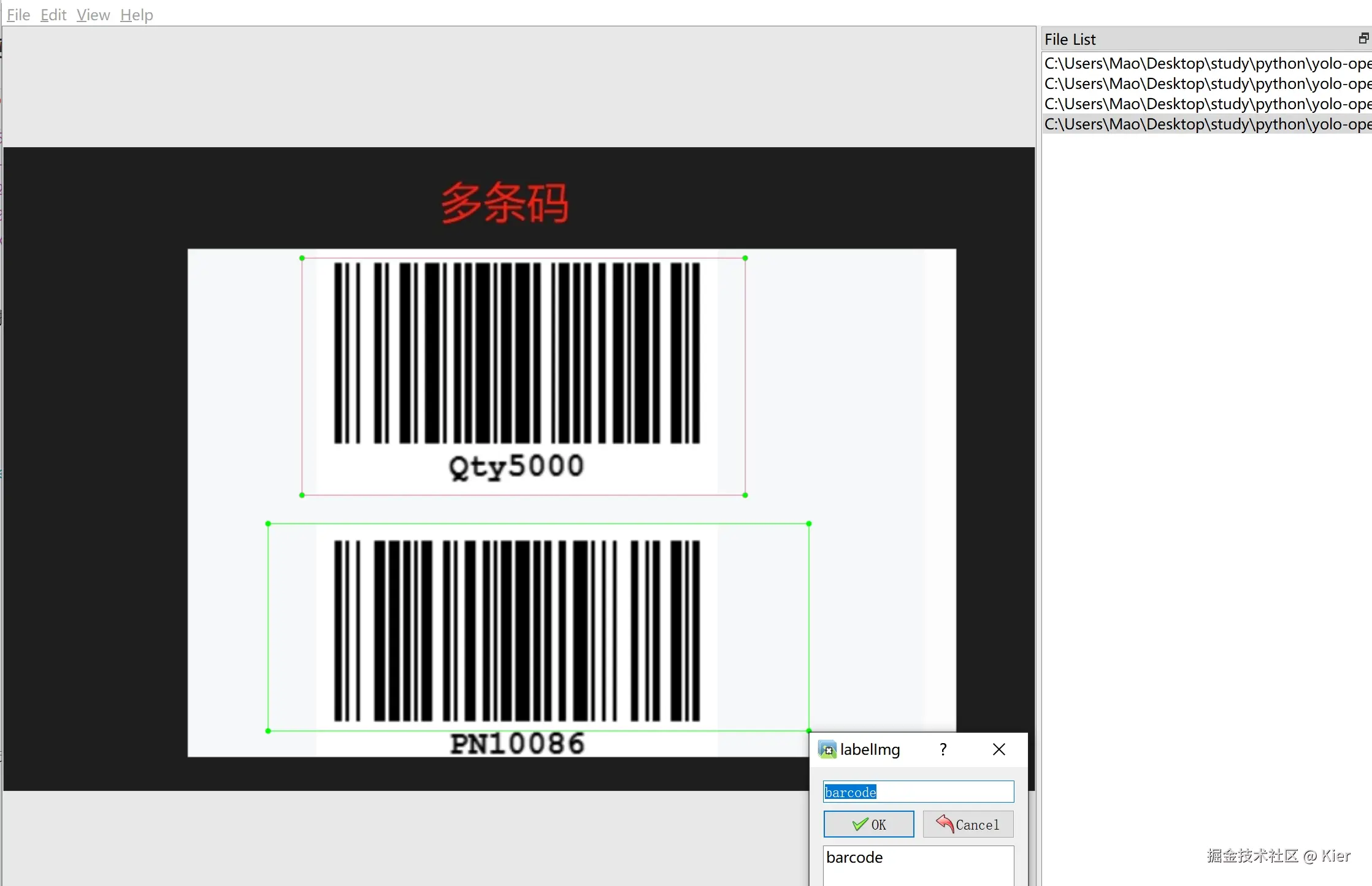Screen dimensions: 1372x886
Task: Click bottom-right vertex of Qty5000 bounding box
Action: point(745,495)
